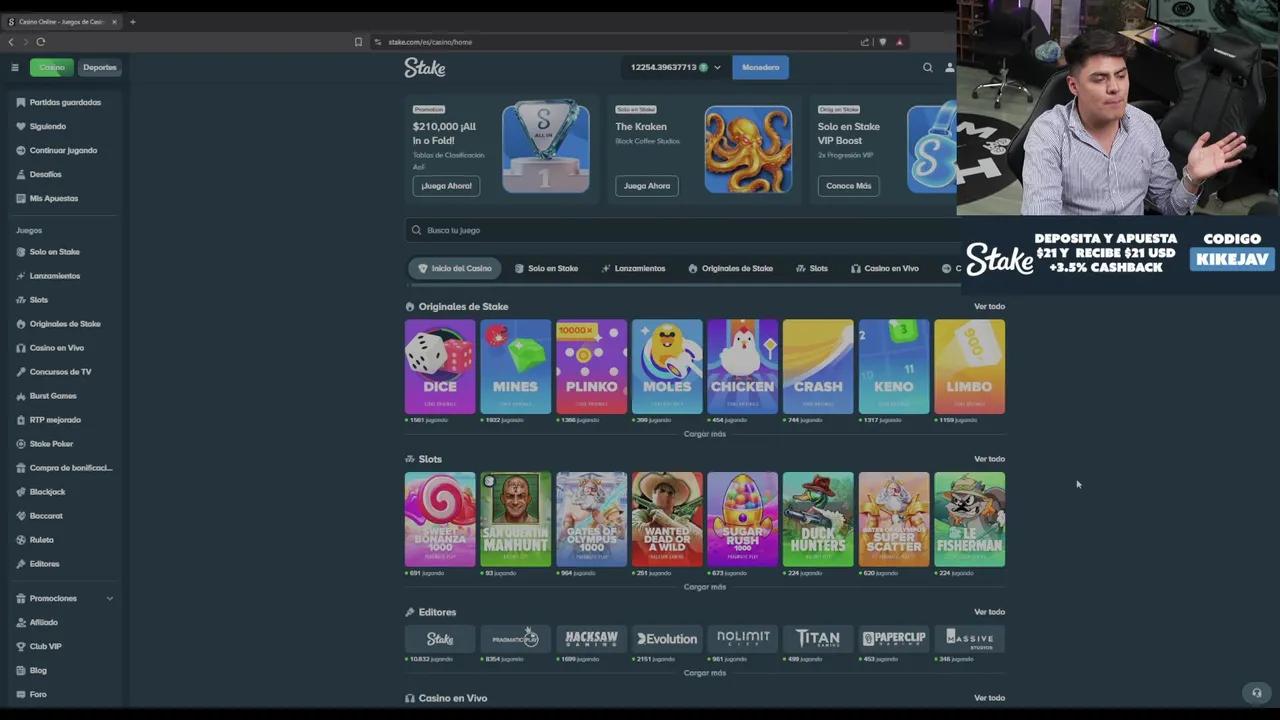Switch to the Slots tab
The image size is (1280, 720).
[812, 269]
